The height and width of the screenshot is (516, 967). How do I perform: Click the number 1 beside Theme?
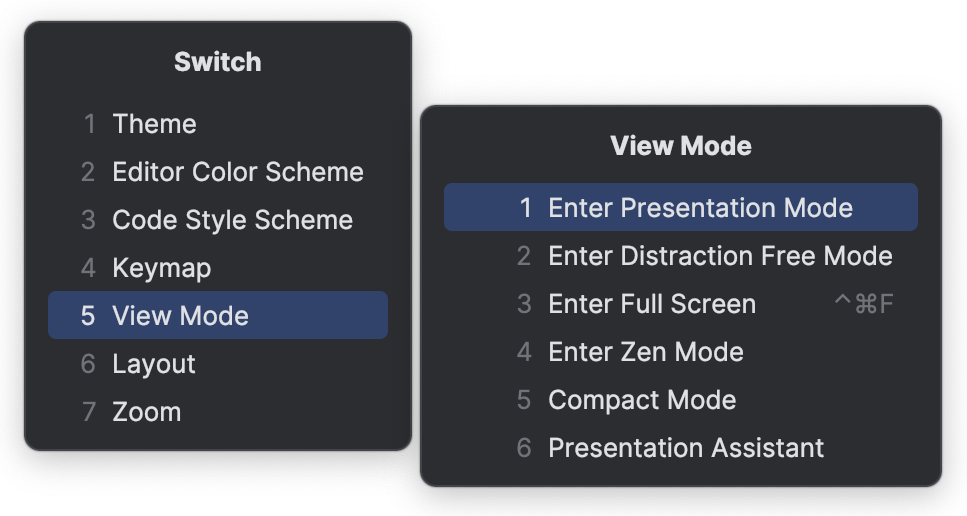click(89, 124)
